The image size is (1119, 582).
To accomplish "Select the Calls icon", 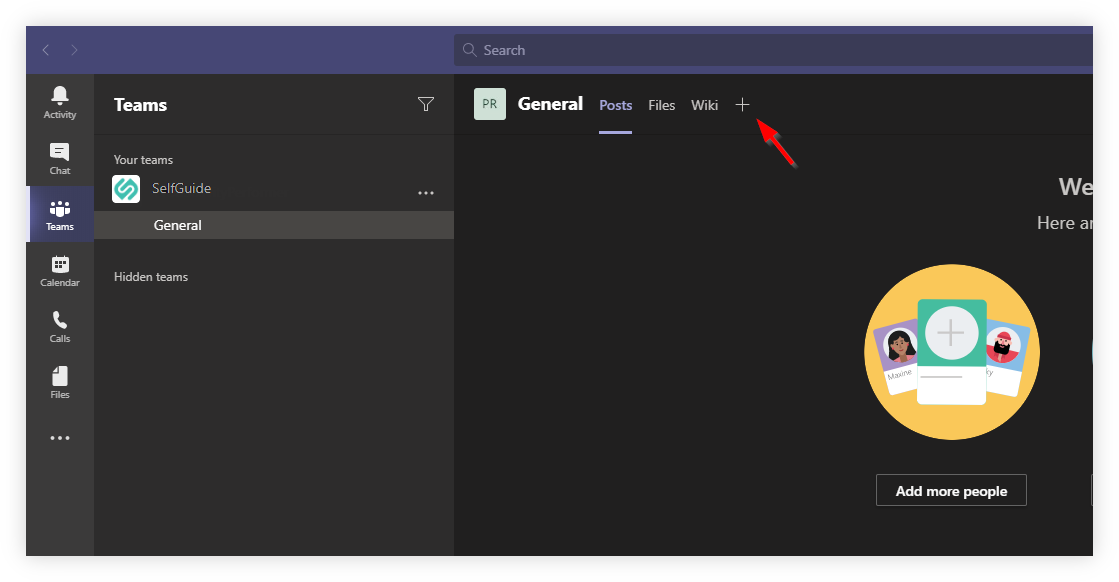I will pos(59,325).
